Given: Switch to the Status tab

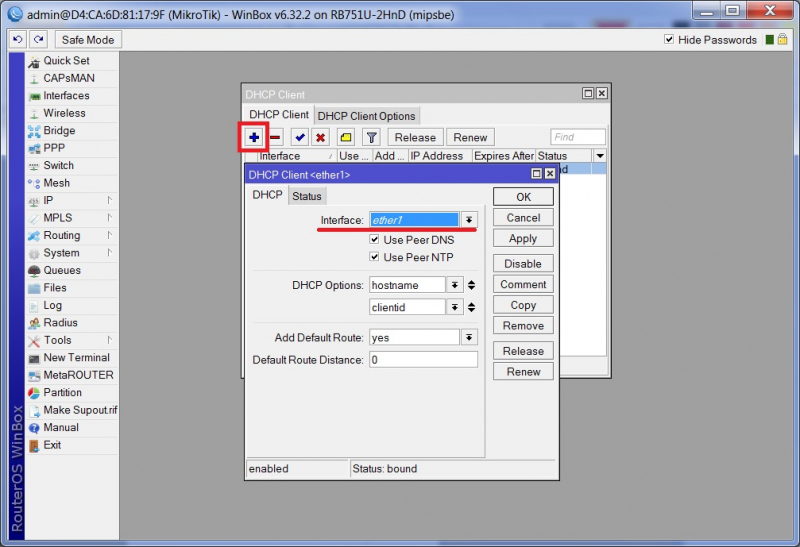Looking at the screenshot, I should pos(307,196).
